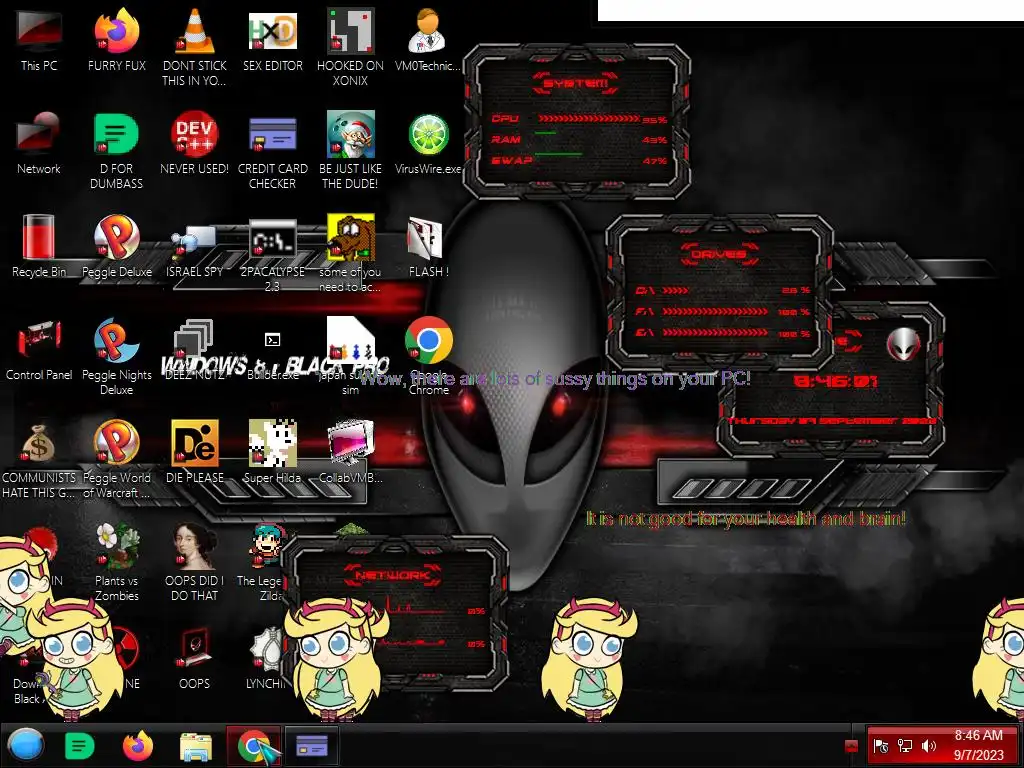Viewport: 1024px width, 768px height.
Task: Launch Firefox from the taskbar
Action: [138, 746]
